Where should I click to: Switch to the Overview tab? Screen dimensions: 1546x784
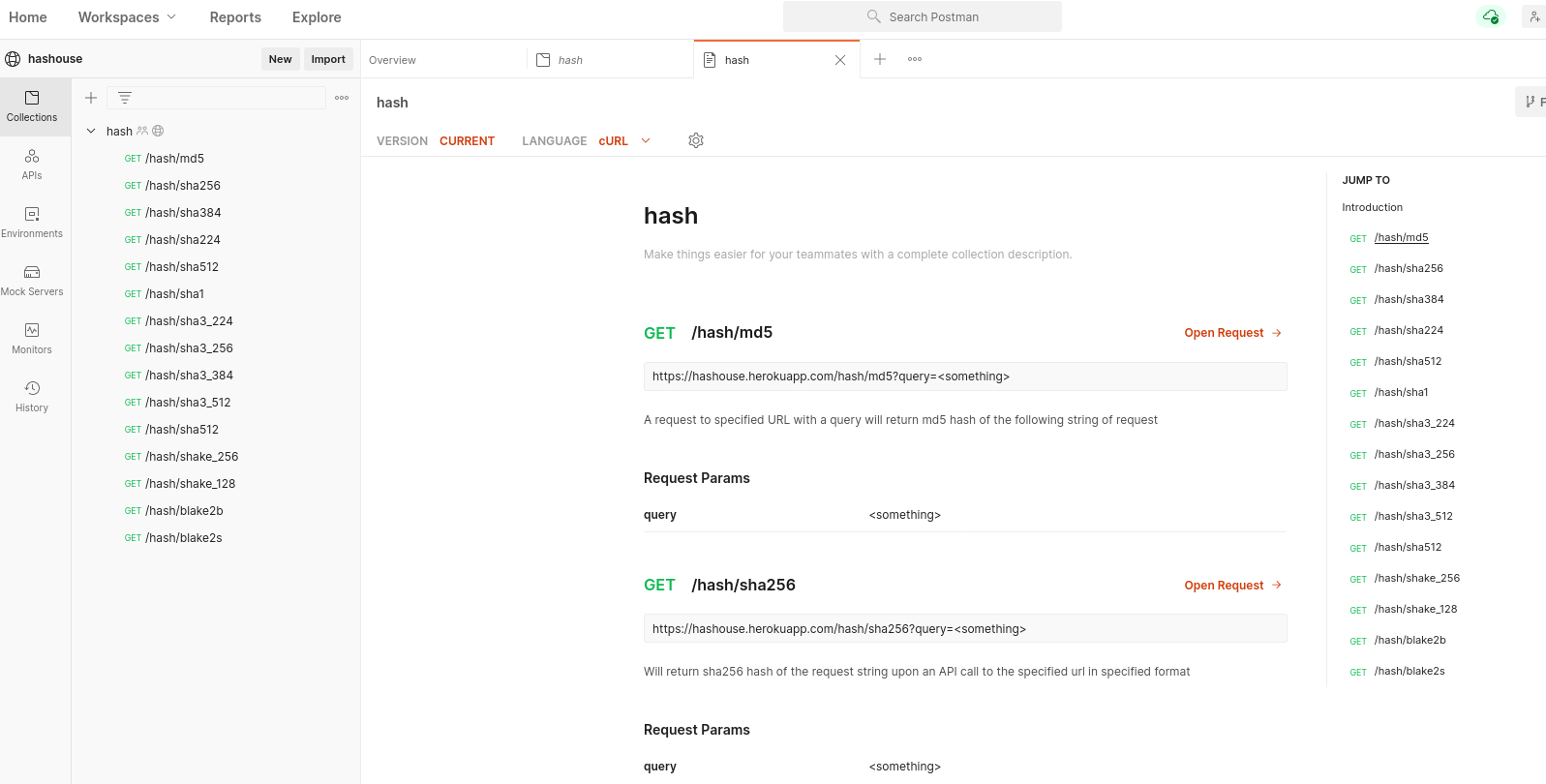(x=392, y=60)
